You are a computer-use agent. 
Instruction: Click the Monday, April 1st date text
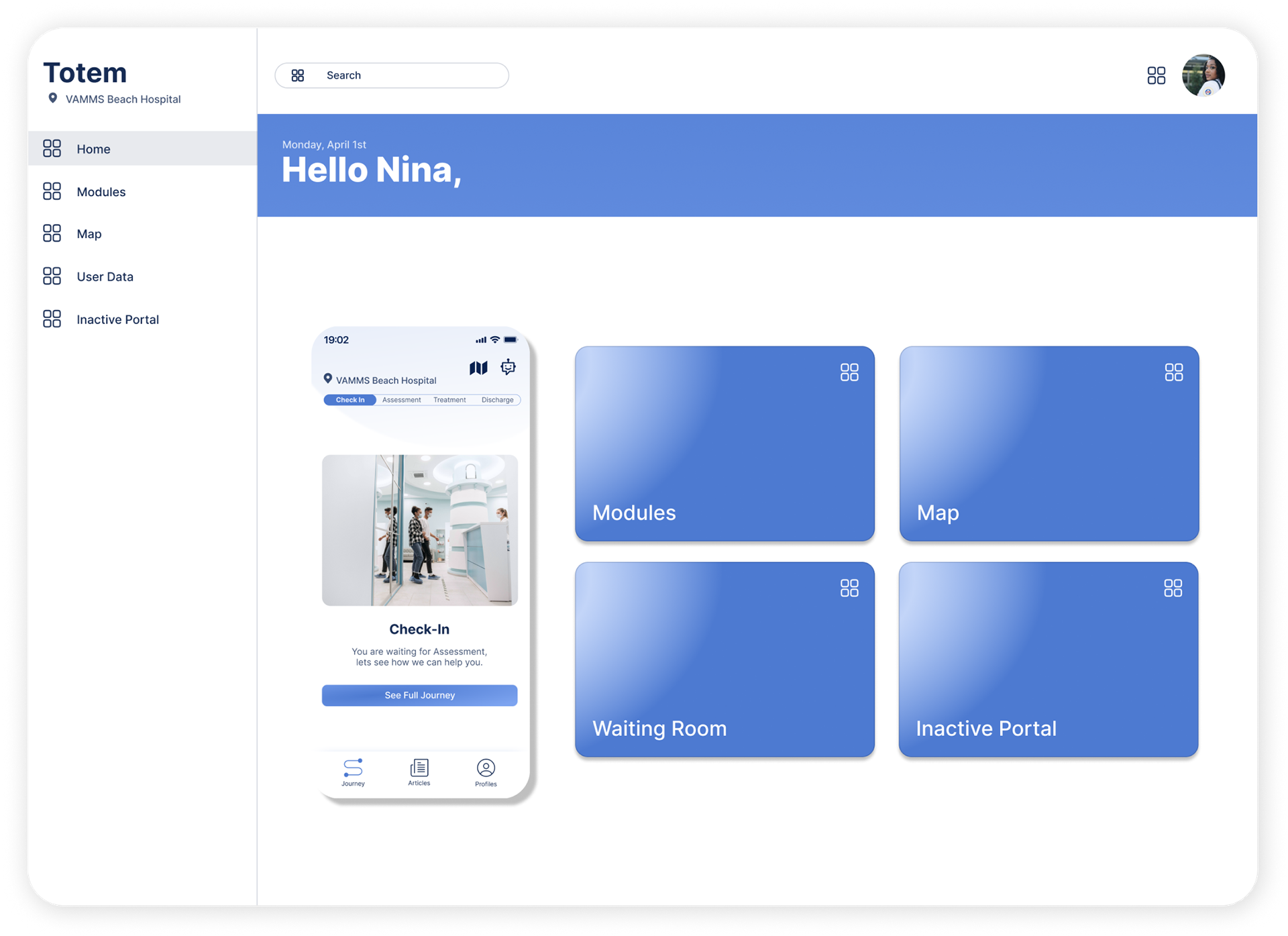coord(324,144)
